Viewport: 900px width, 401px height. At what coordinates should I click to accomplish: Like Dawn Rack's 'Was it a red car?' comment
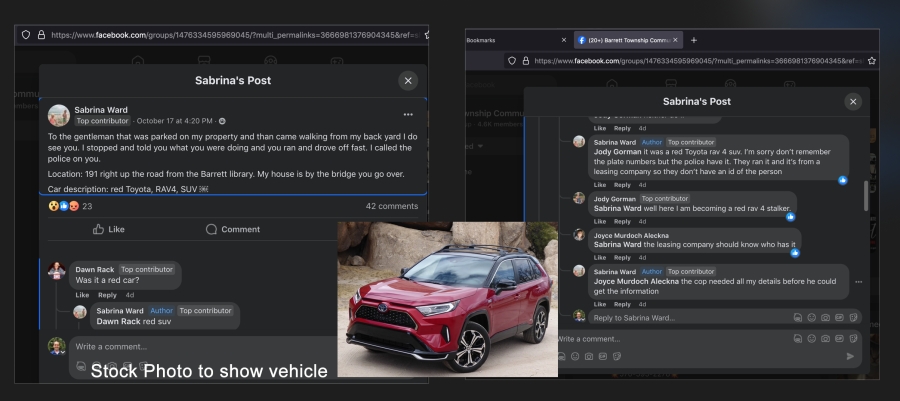(82, 295)
